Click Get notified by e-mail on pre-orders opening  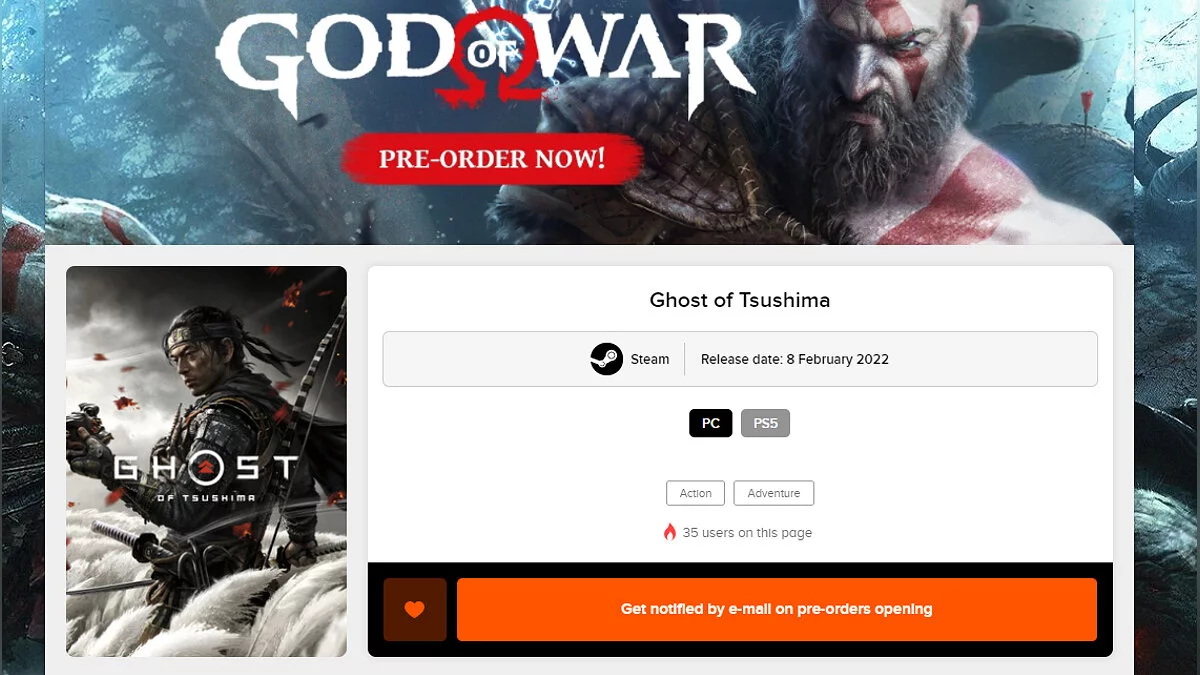point(777,609)
